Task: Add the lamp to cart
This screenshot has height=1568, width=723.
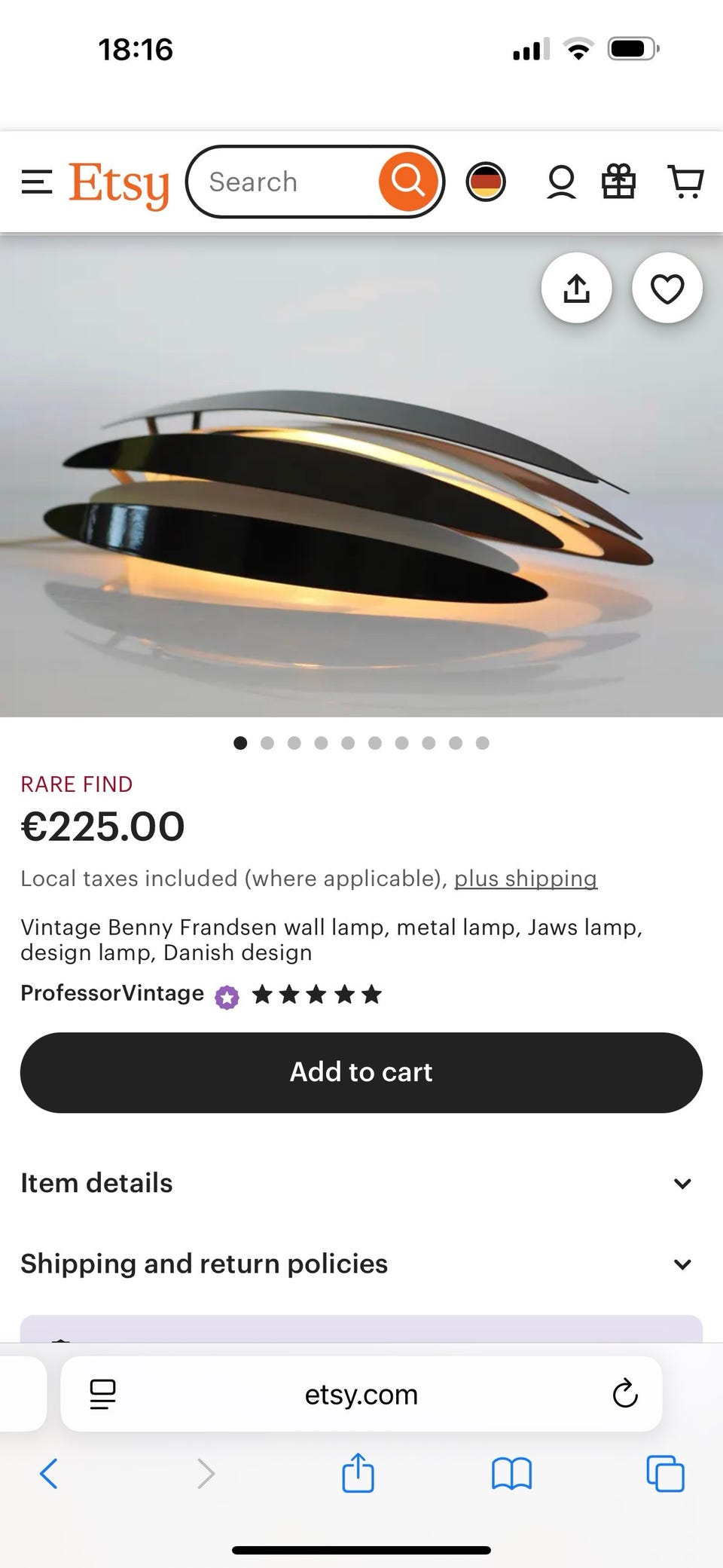Action: [x=361, y=1072]
